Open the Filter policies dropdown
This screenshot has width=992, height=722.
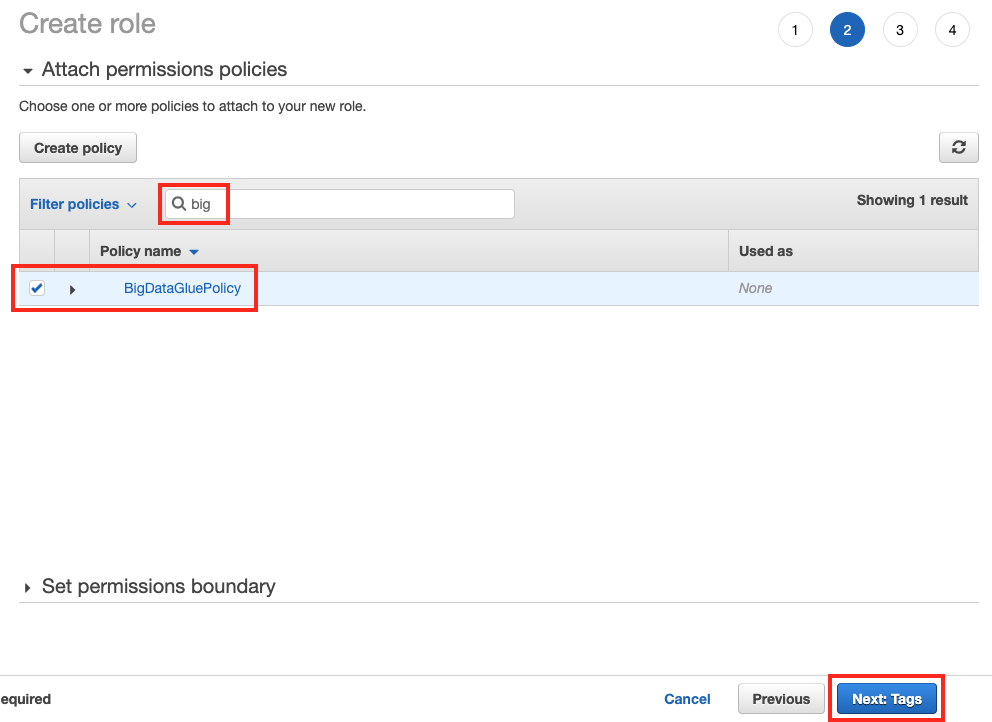(x=83, y=204)
